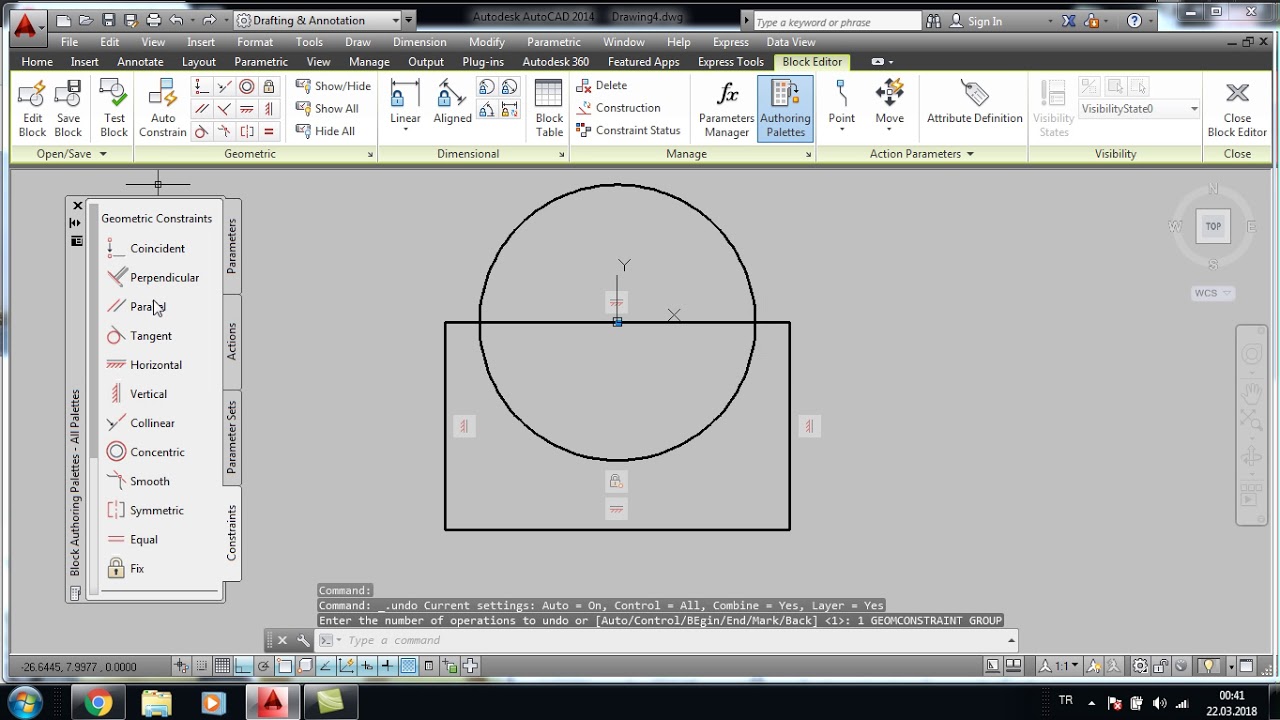Click the Collinear constraint in the palette

(141, 423)
